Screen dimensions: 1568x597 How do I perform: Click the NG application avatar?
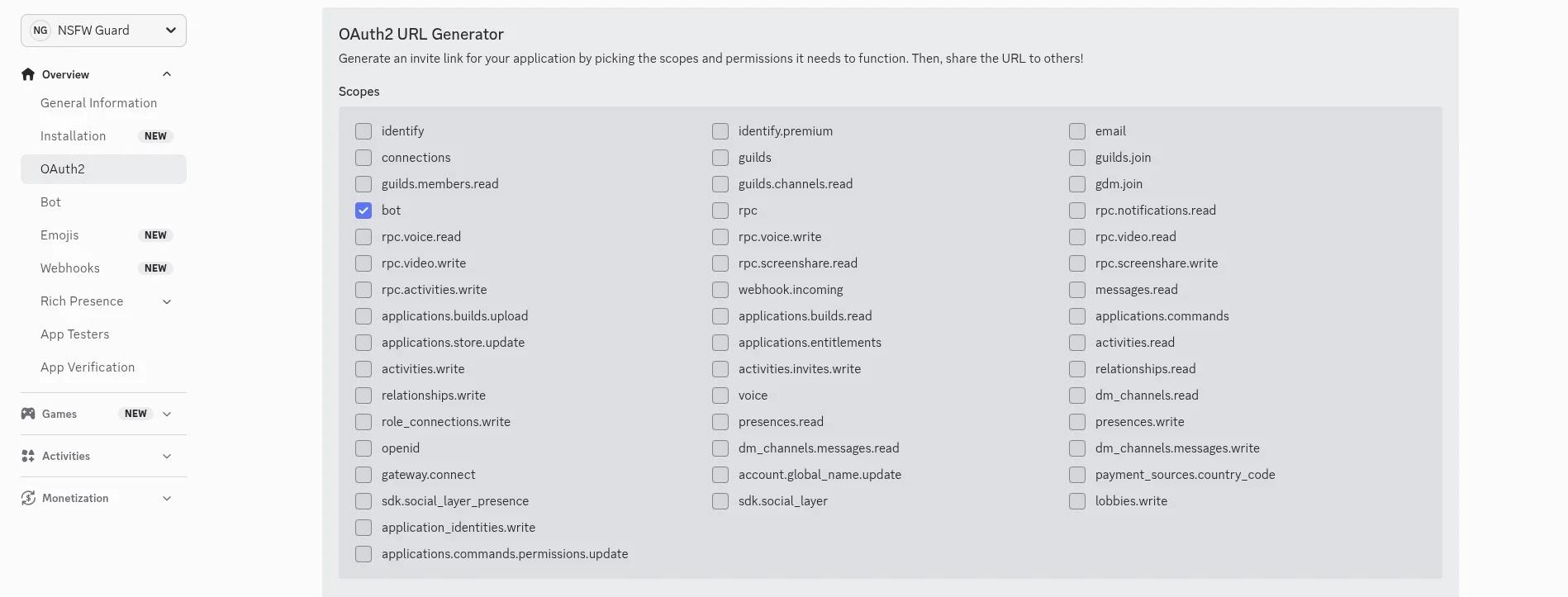pos(40,30)
